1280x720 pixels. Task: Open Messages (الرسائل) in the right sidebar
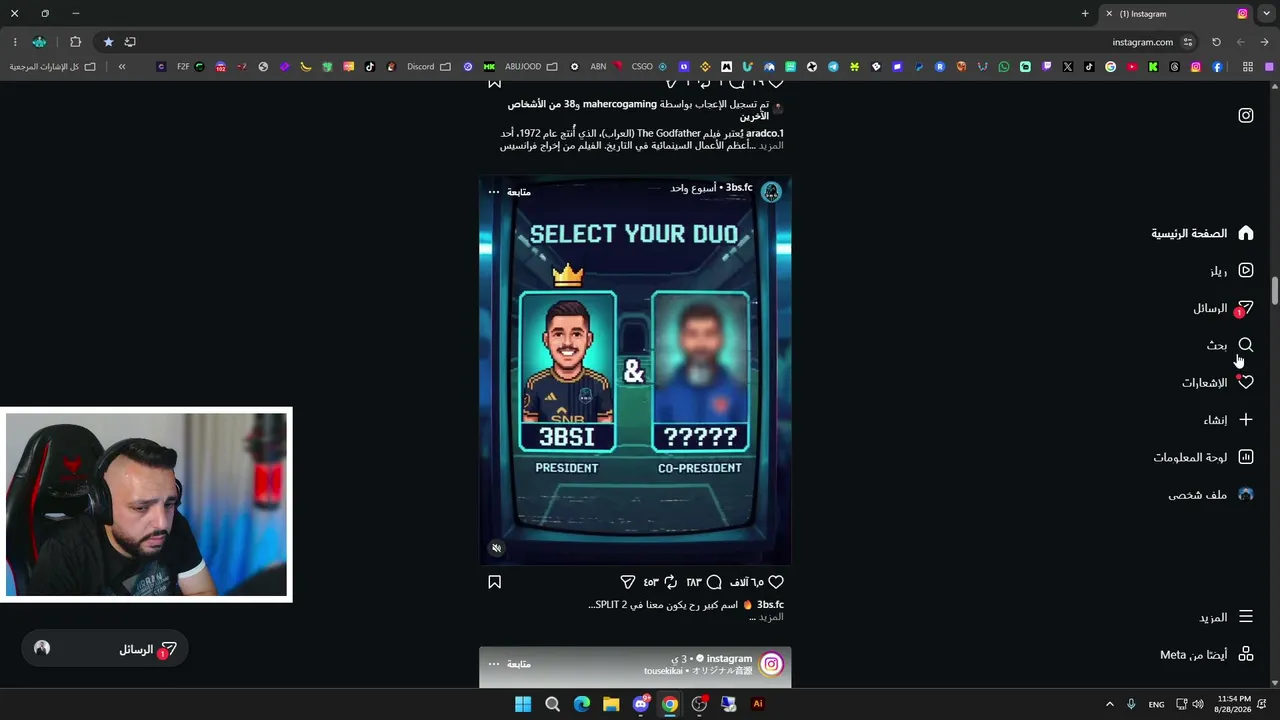(1223, 308)
